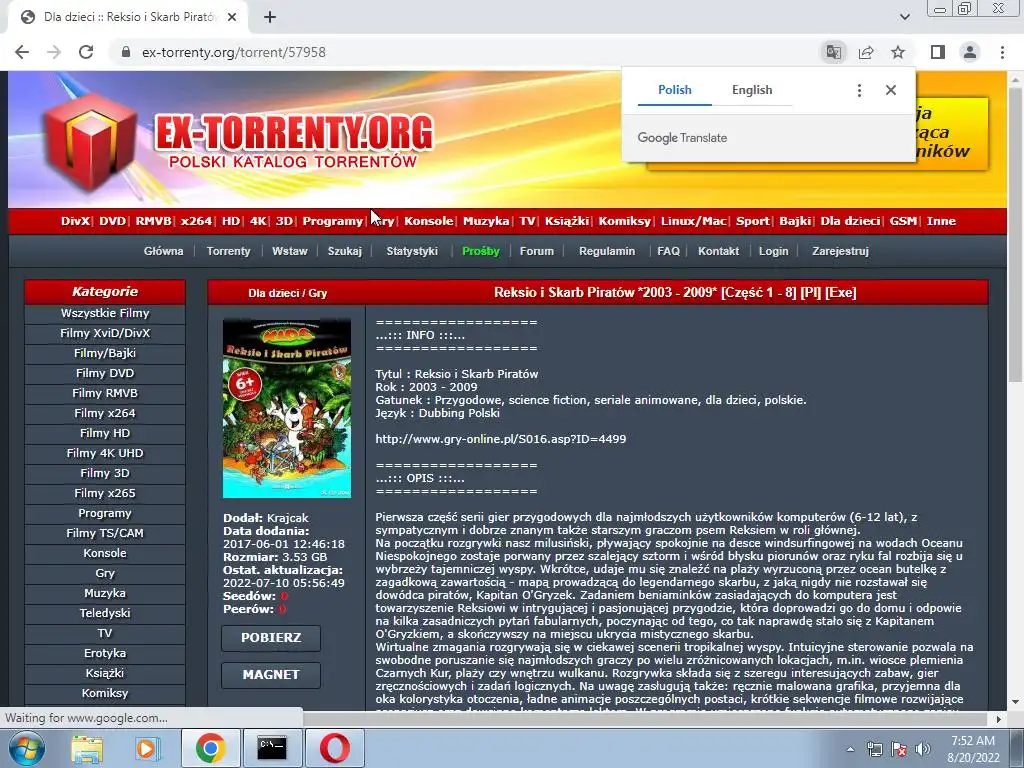
Task: Select Teledyski in Kategorie sidebar
Action: coord(105,613)
